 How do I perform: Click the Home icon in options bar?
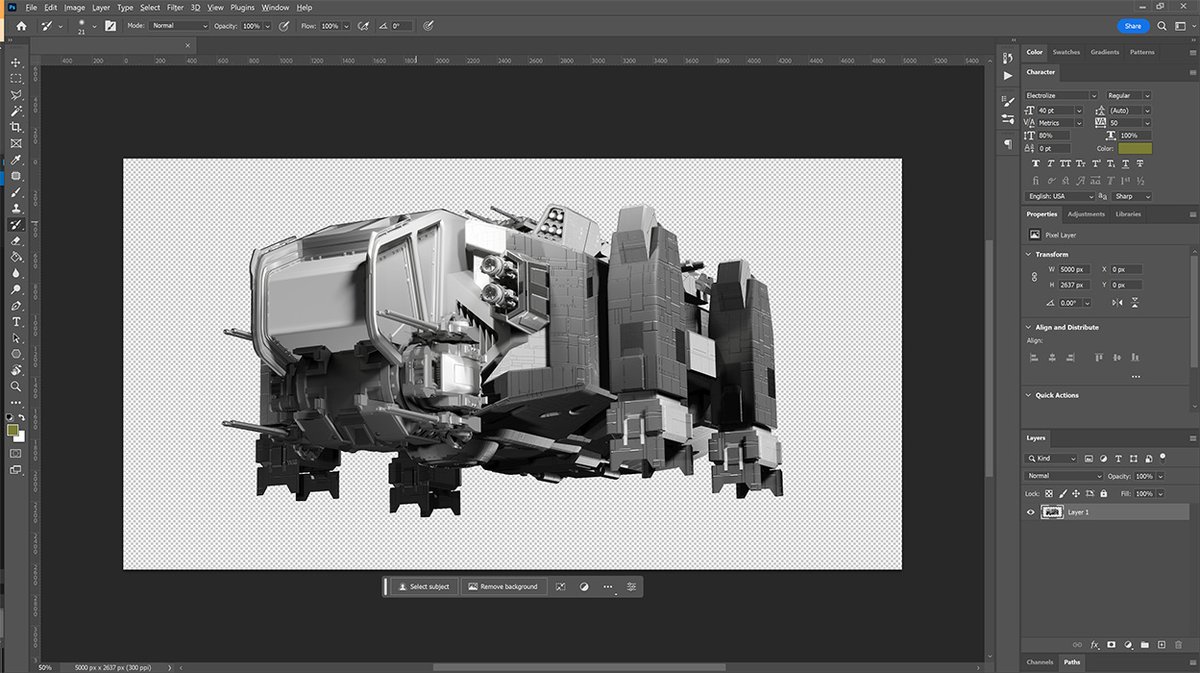tap(21, 25)
